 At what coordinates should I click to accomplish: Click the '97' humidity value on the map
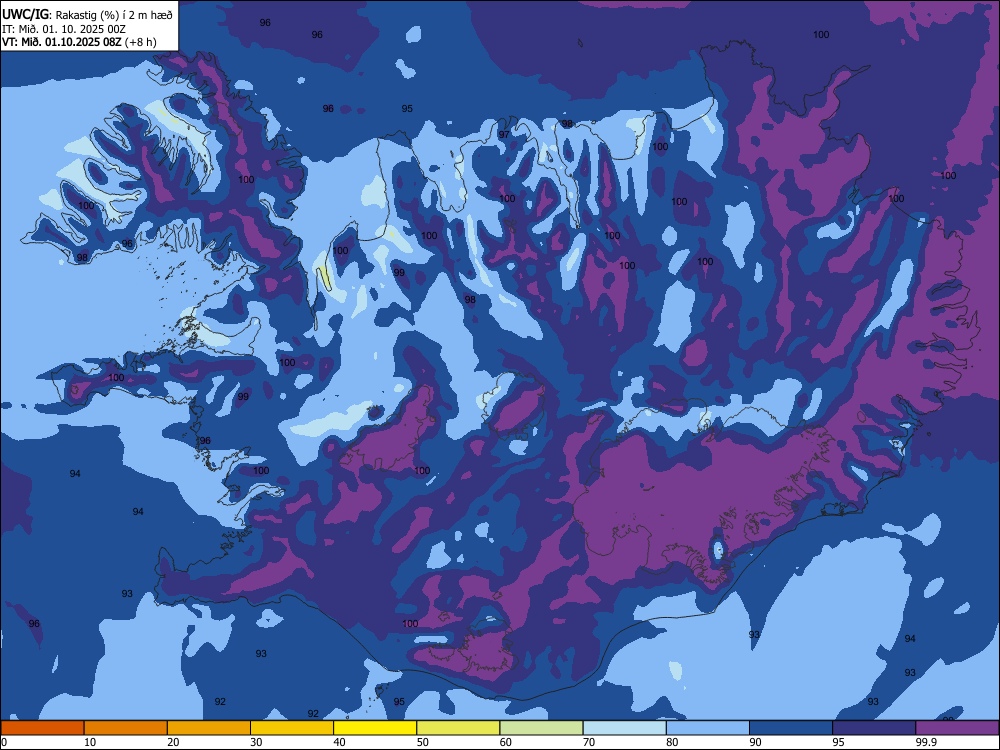tap(504, 135)
